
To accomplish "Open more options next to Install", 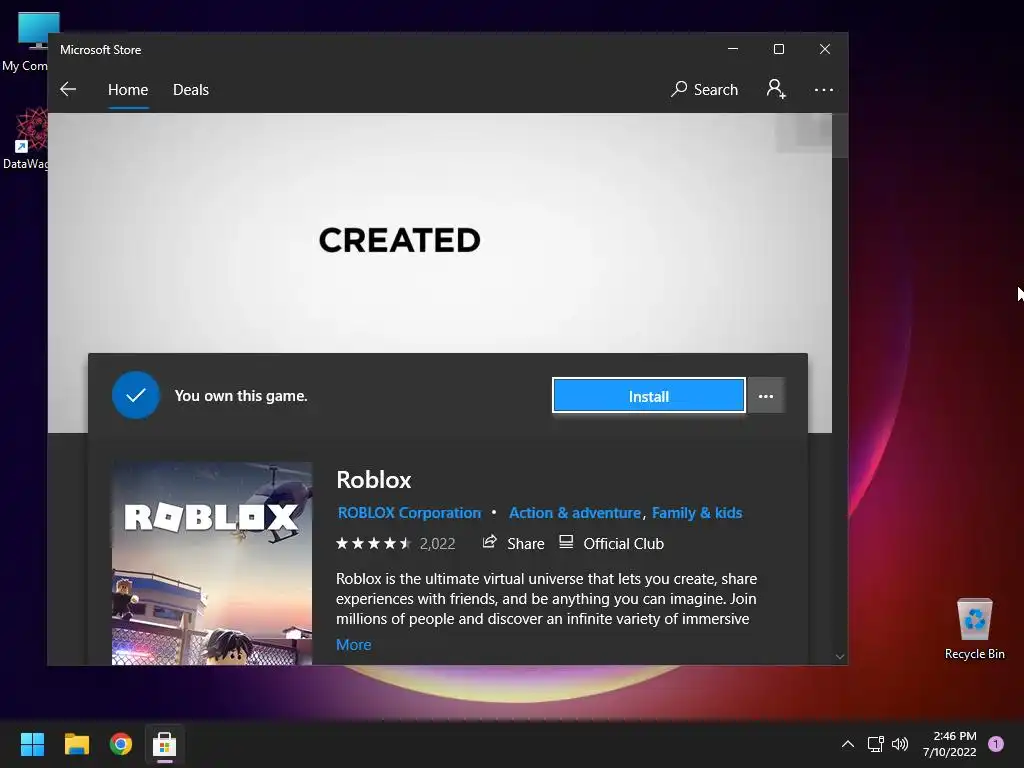I will [x=765, y=396].
